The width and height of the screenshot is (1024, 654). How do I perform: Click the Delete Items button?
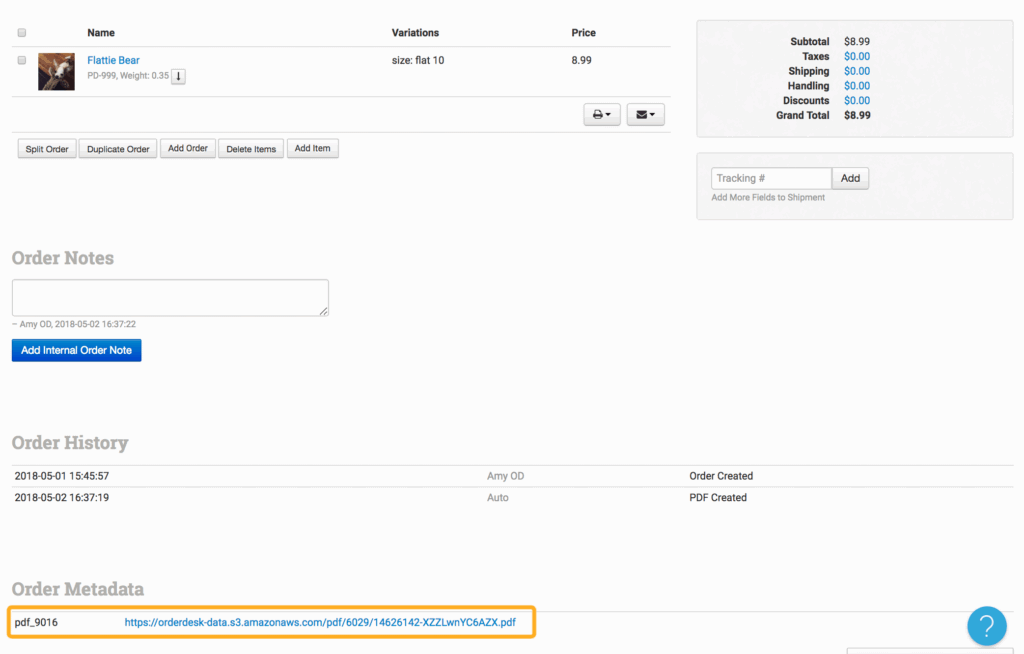coord(251,149)
